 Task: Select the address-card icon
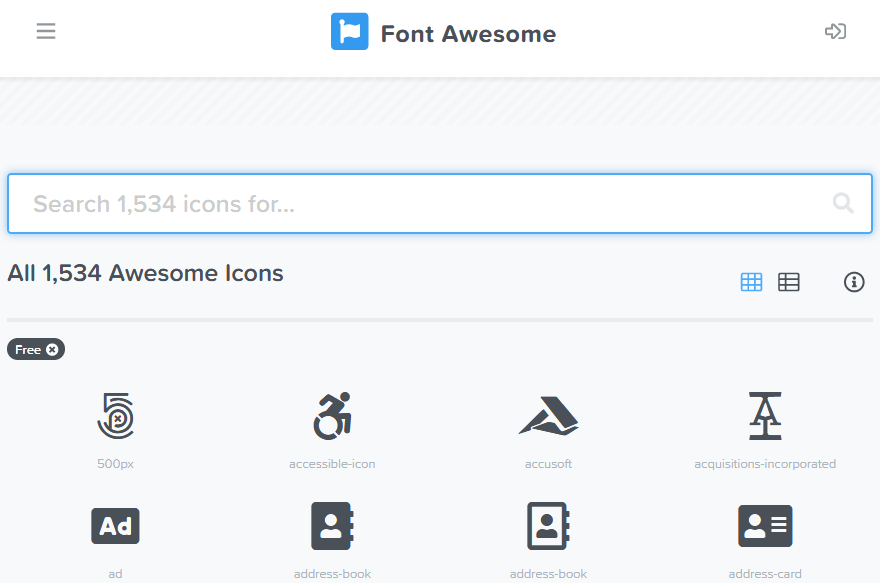pos(765,526)
